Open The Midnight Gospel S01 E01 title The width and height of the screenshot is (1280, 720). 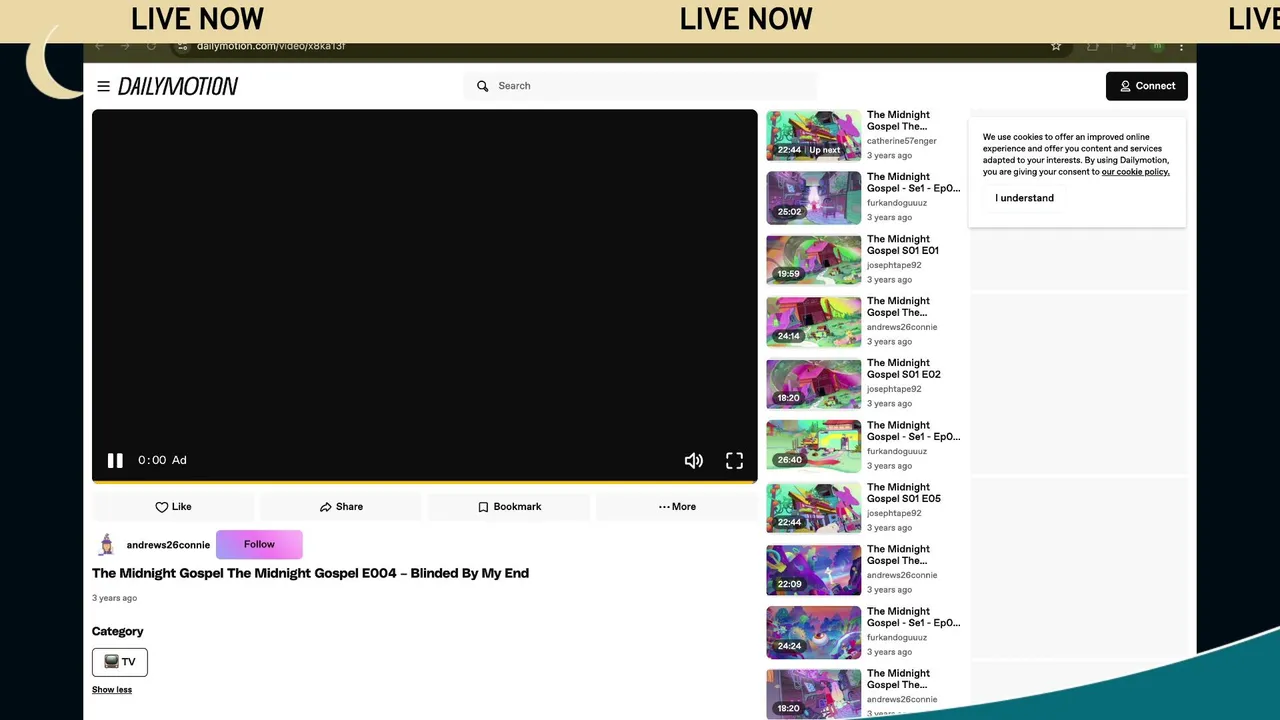(x=903, y=245)
